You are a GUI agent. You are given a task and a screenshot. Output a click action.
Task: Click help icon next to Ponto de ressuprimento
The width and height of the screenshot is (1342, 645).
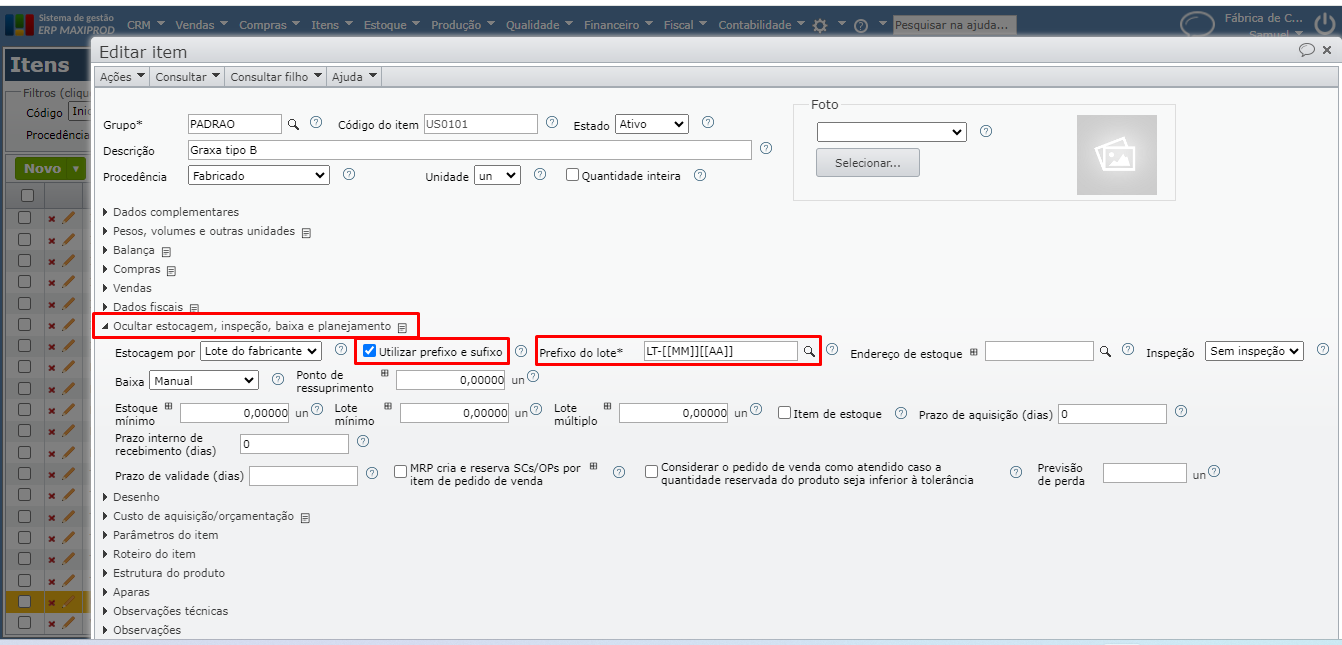533,376
